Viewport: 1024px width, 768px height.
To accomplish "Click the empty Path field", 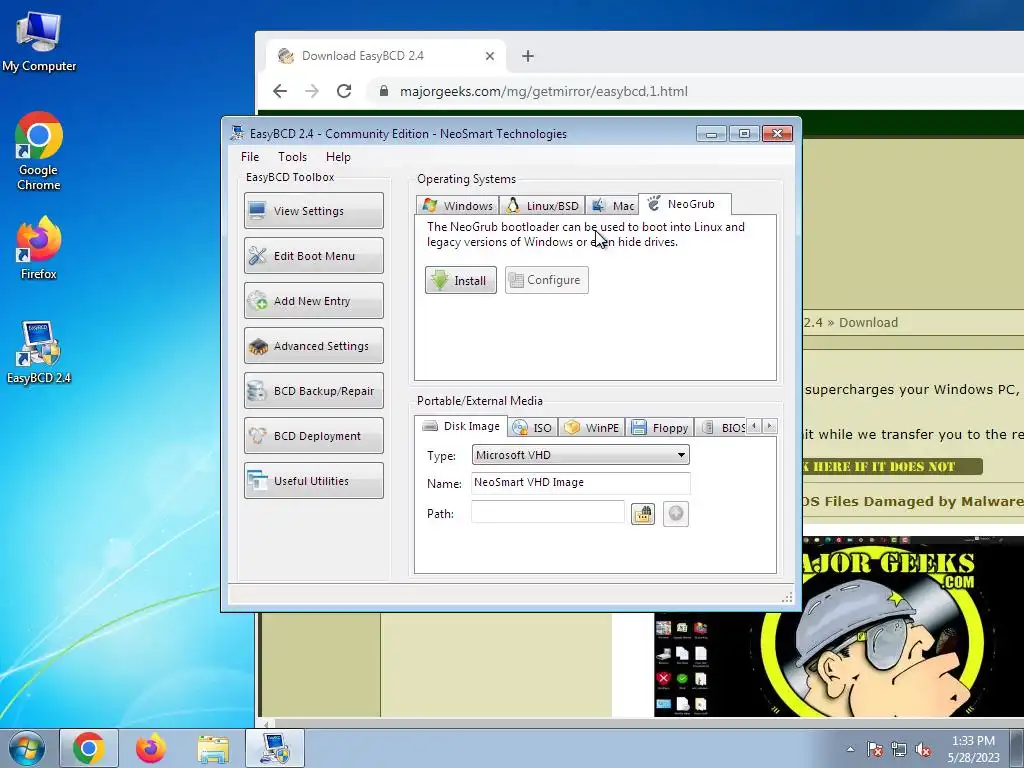I will 548,513.
